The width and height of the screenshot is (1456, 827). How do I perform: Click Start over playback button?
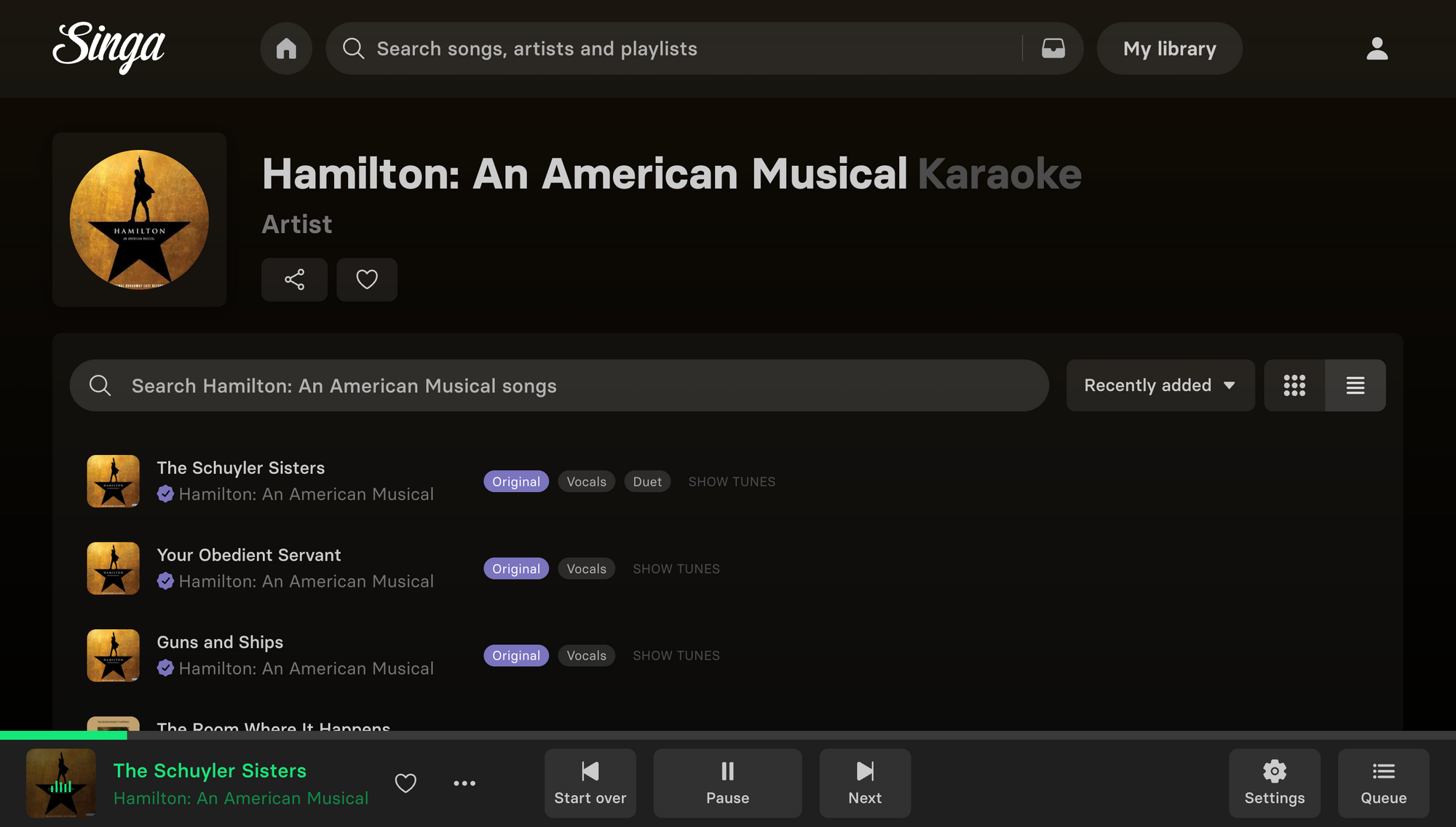pyautogui.click(x=590, y=783)
